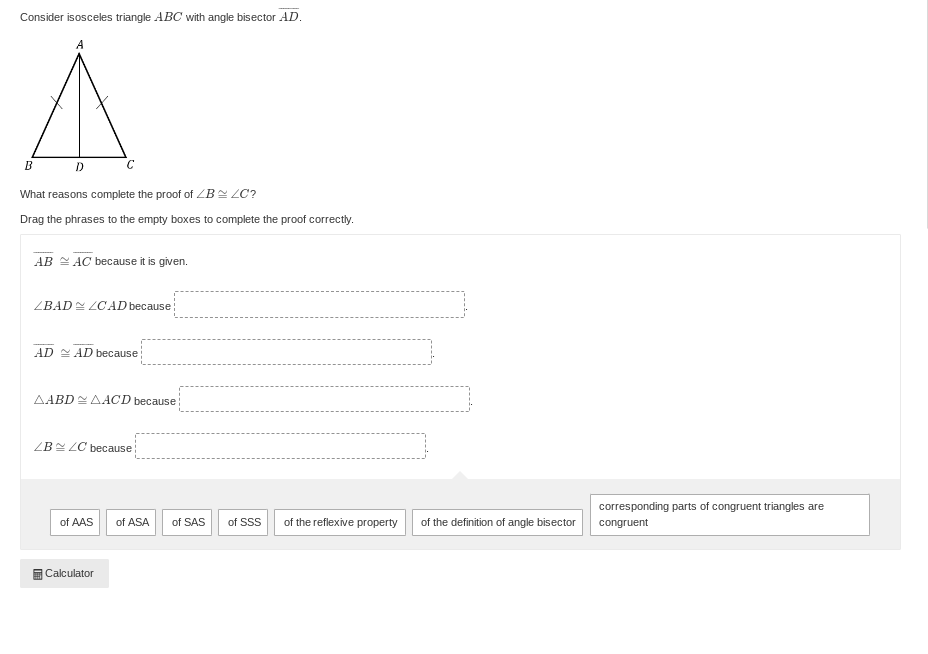928x654 pixels.
Task: Click the "because it is given" statement
Action: pos(141,262)
